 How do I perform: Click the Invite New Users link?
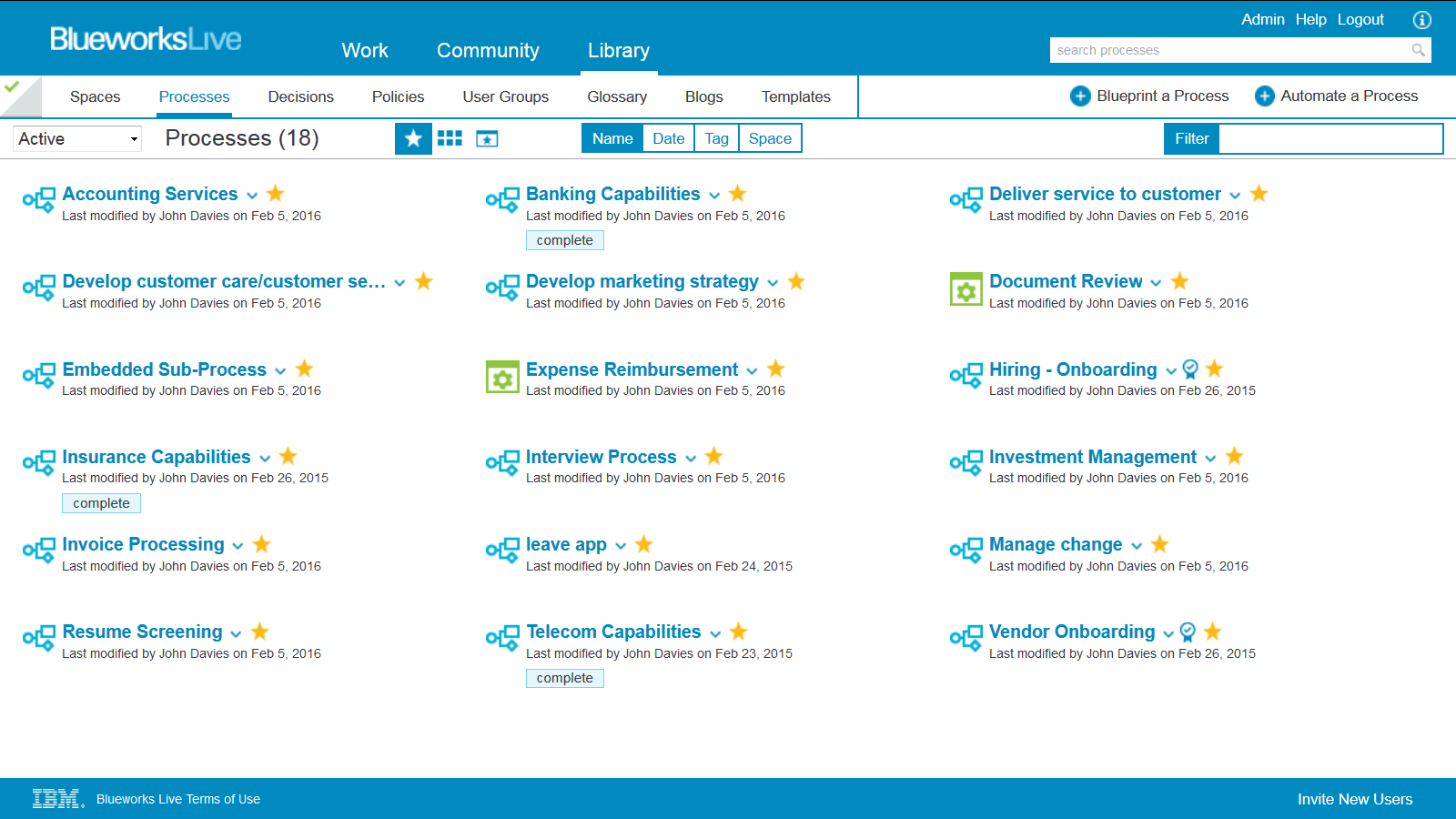[1355, 799]
